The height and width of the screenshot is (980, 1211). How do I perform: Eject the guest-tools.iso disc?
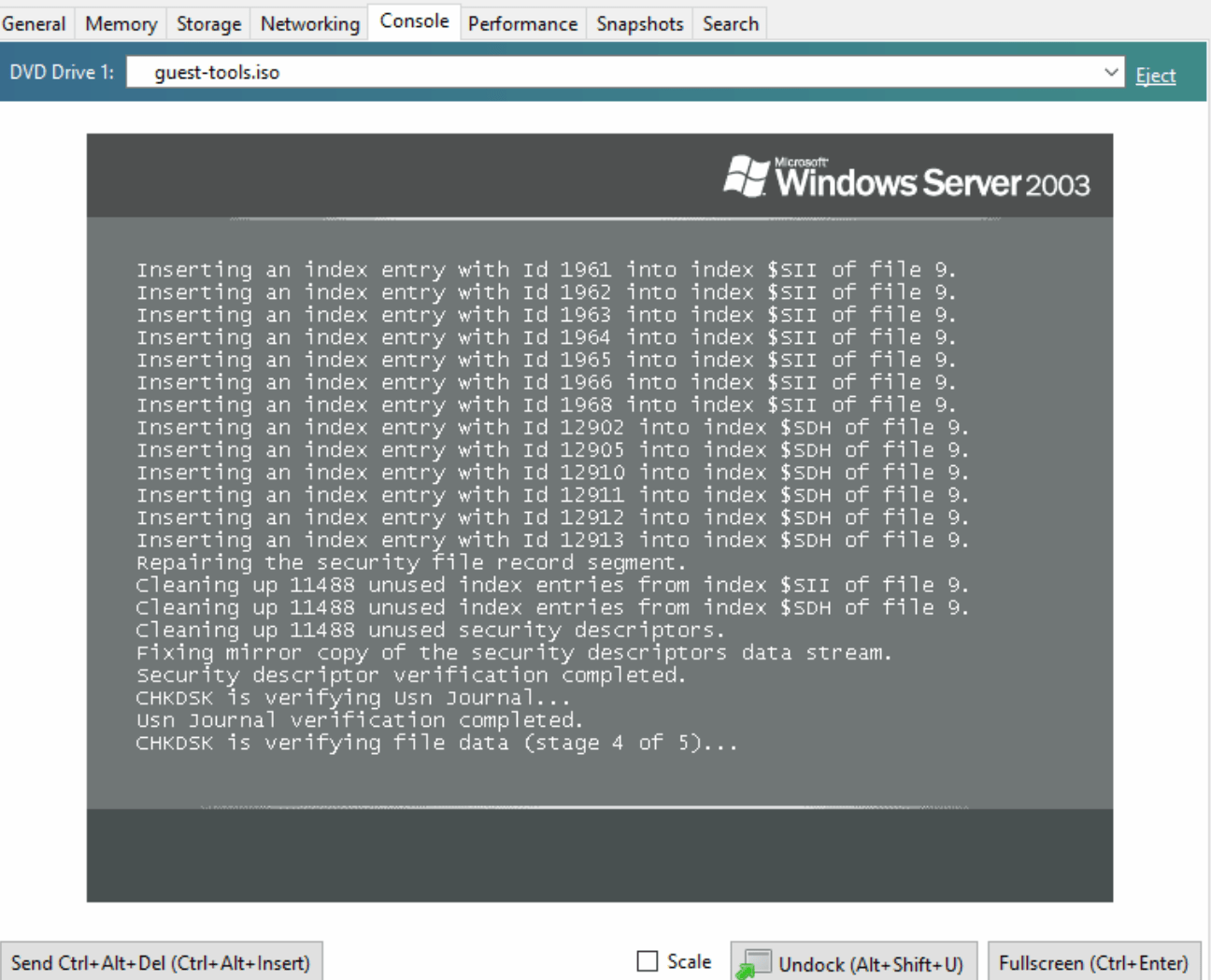1156,74
